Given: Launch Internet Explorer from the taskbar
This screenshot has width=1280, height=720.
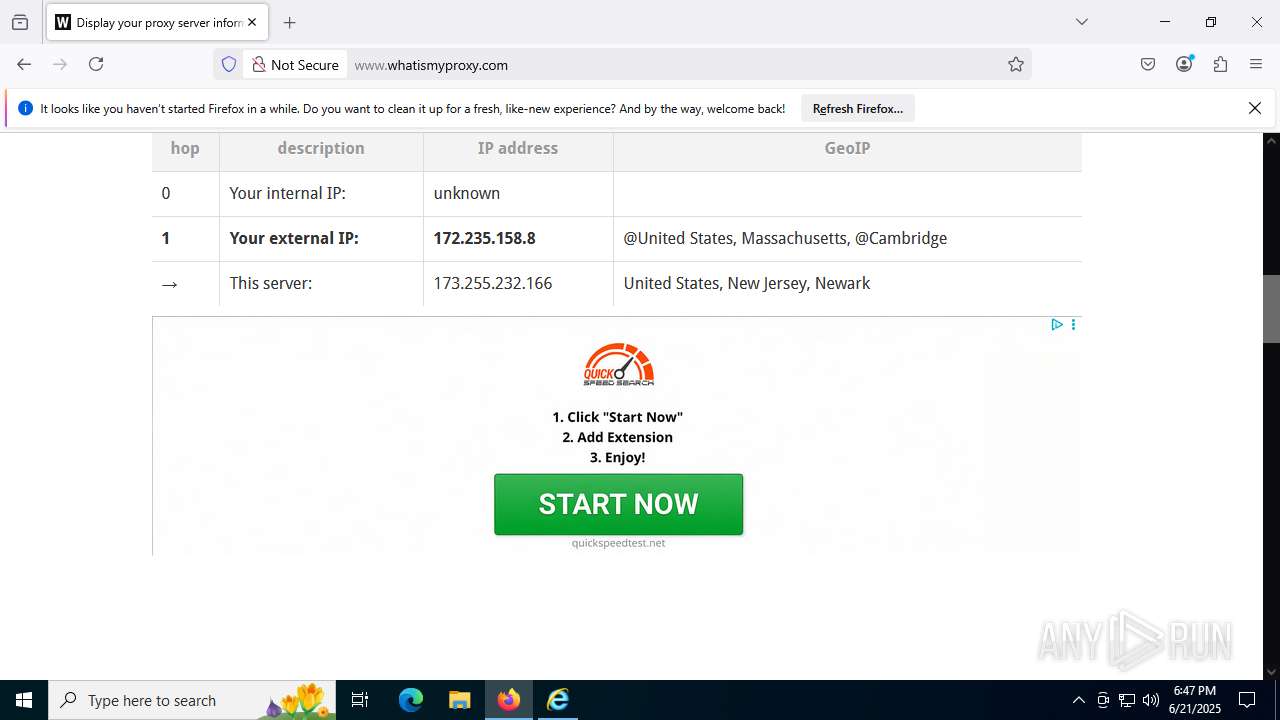Looking at the screenshot, I should coord(558,700).
